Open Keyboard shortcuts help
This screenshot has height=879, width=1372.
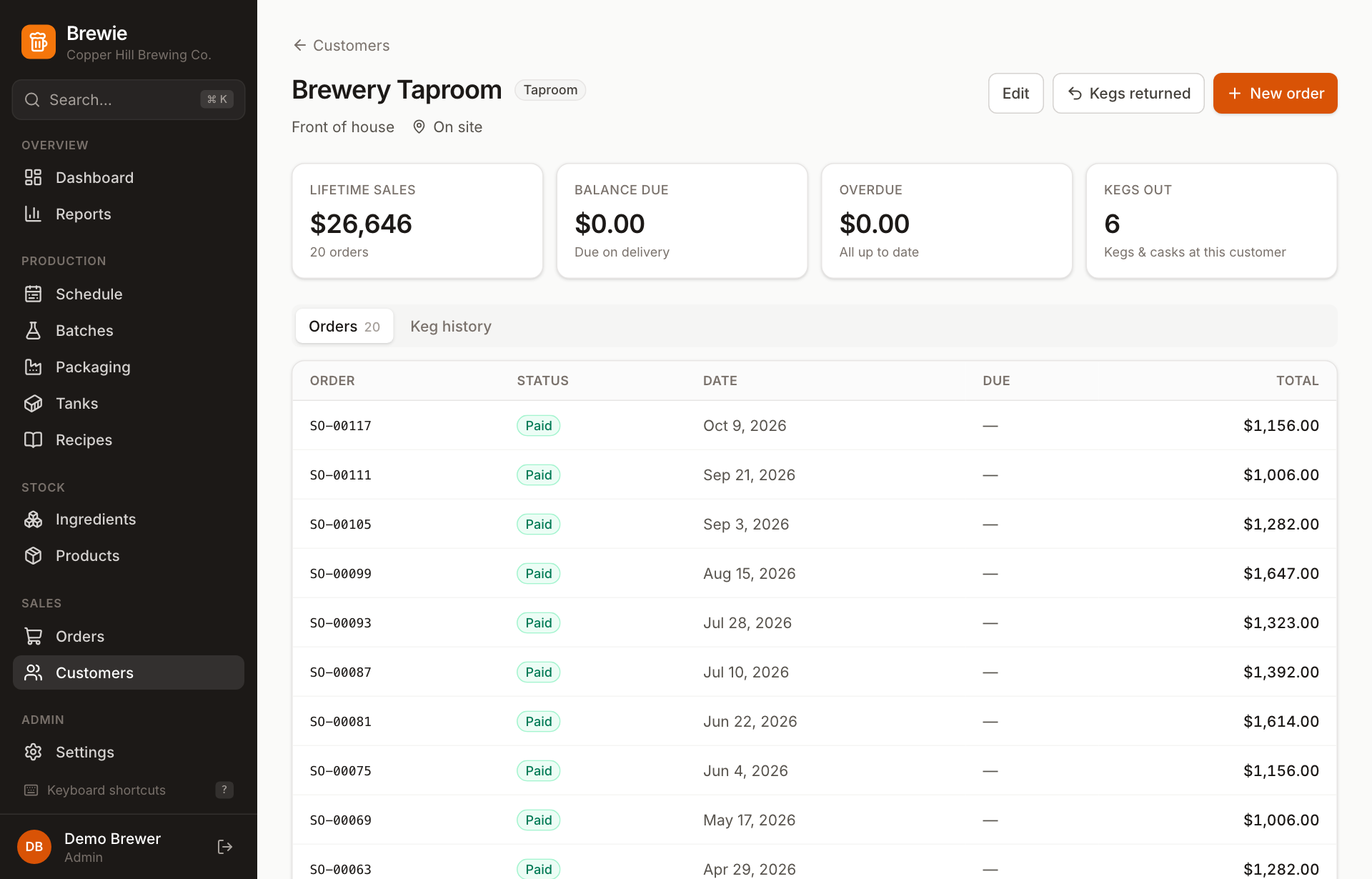[129, 790]
